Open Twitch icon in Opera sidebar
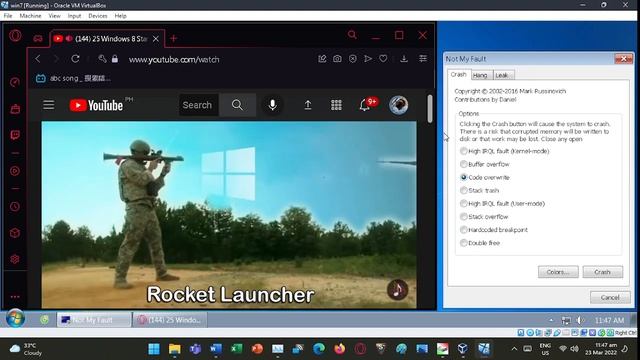The width and height of the screenshot is (640, 360). pyautogui.click(x=15, y=135)
